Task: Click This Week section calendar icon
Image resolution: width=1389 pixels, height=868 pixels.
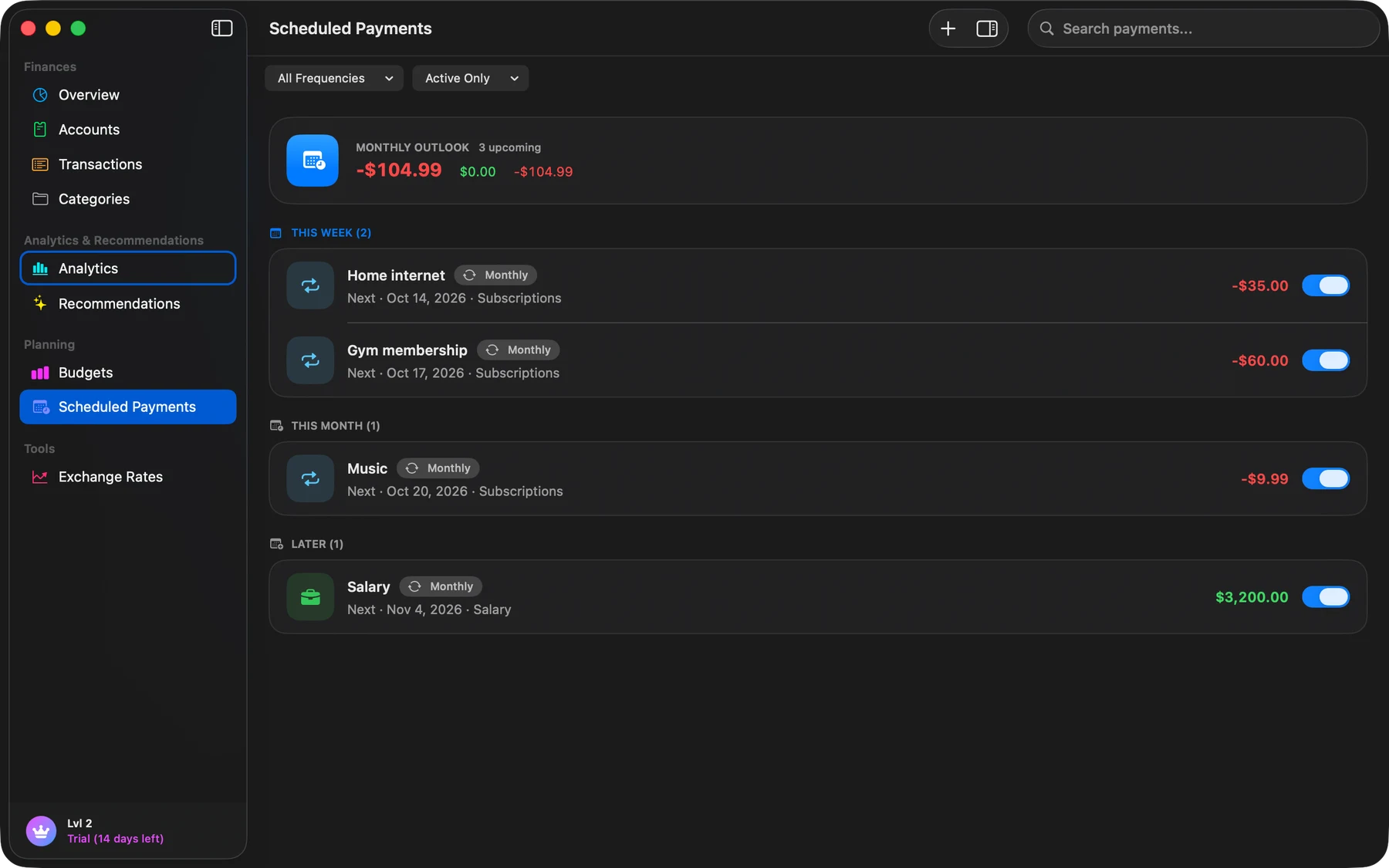Action: pos(275,233)
